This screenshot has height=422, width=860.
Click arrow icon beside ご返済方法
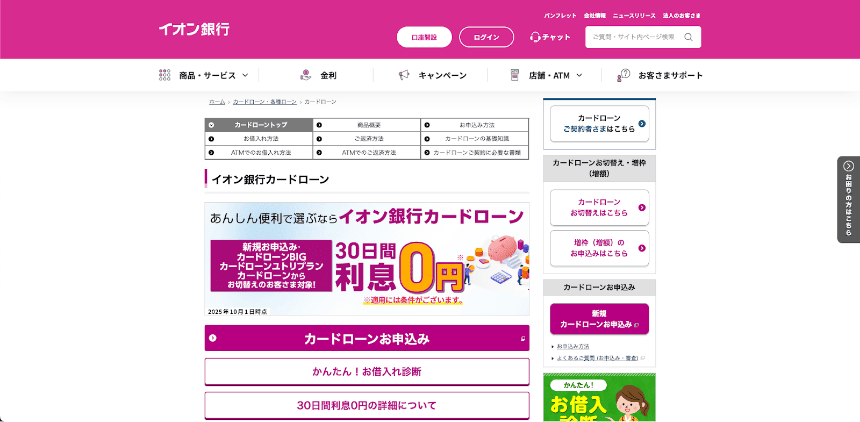tap(319, 139)
